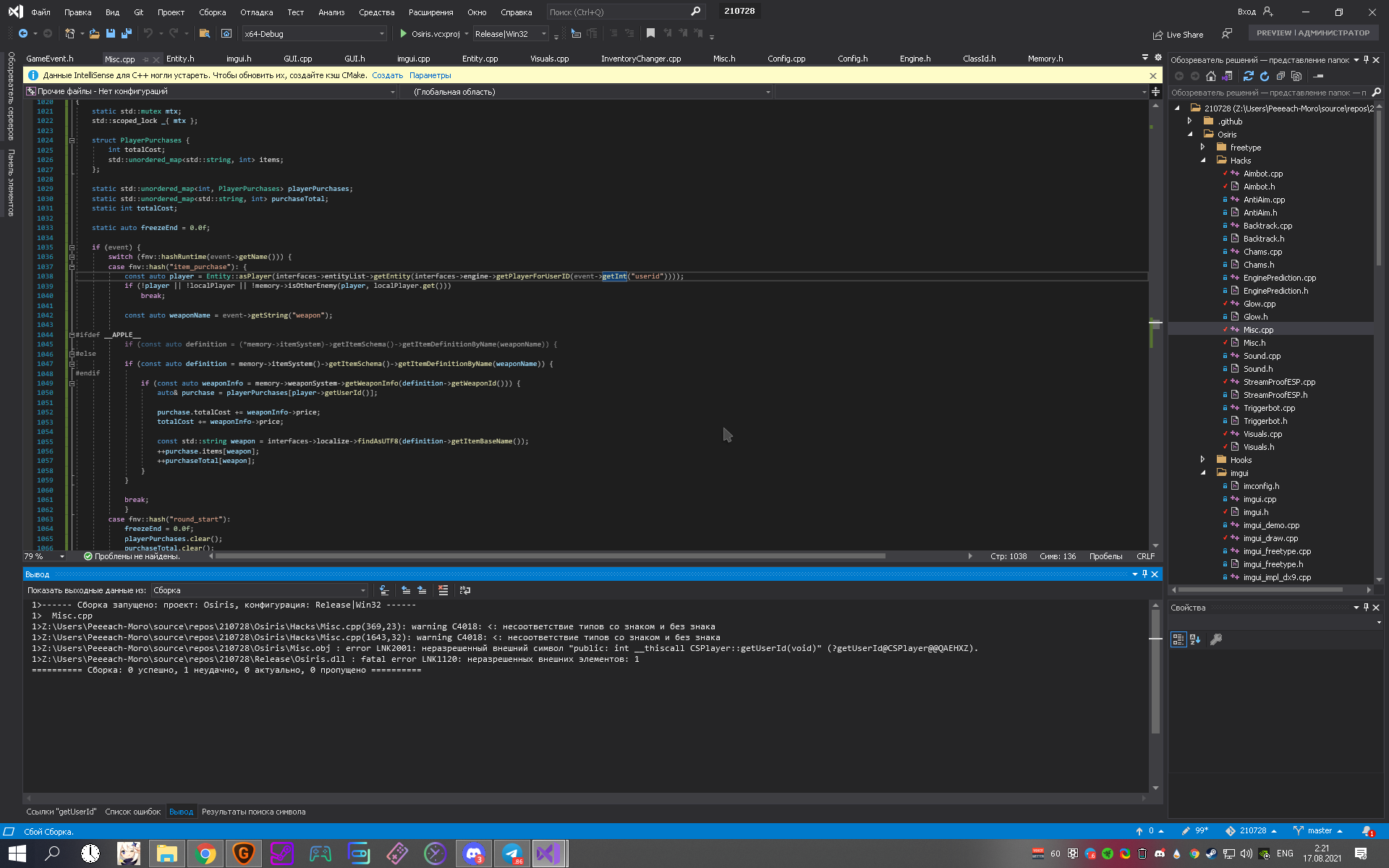Pin the output panel window
This screenshot has width=1389, height=868.
point(1144,574)
